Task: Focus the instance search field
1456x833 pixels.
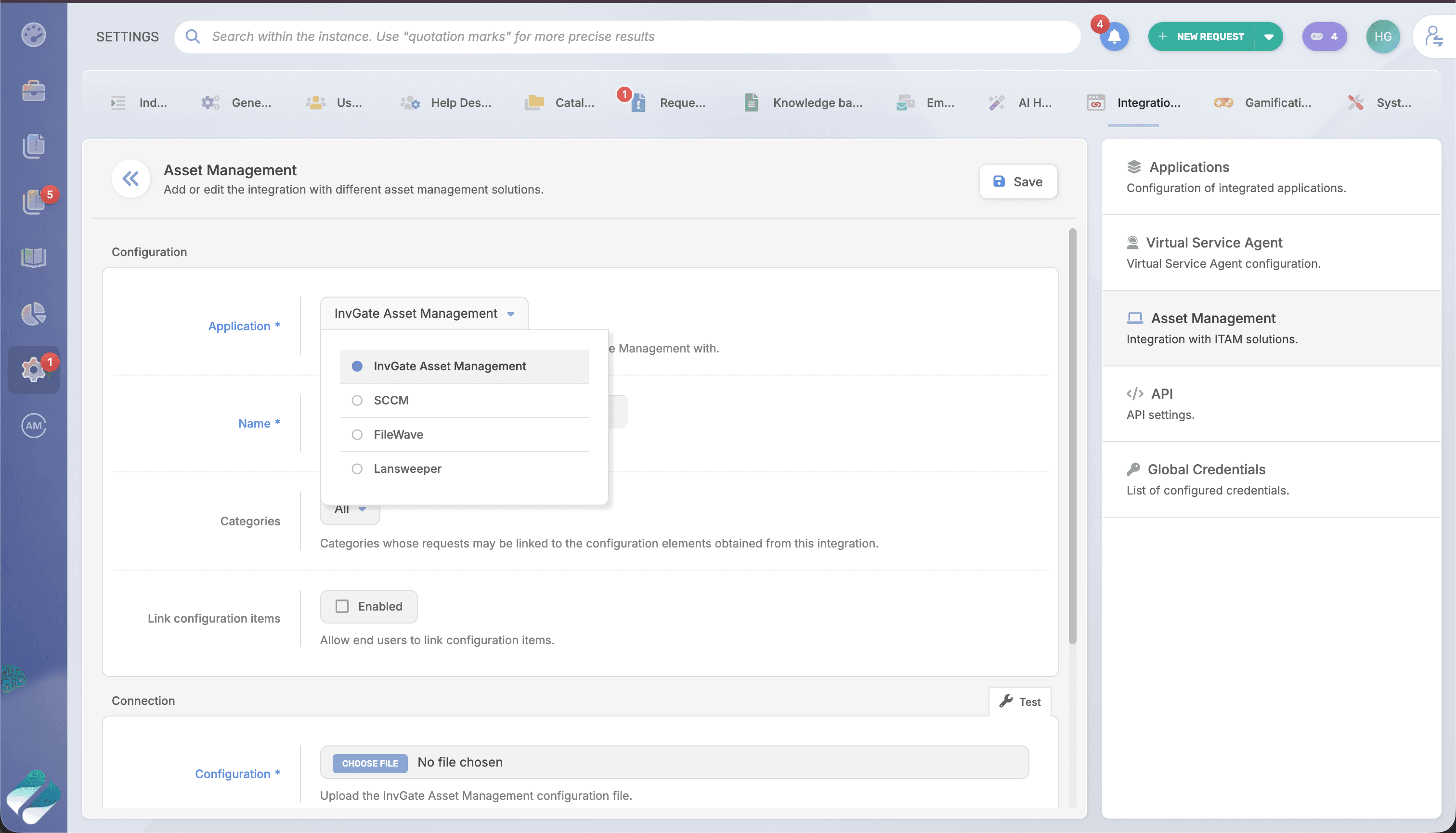Action: [627, 37]
